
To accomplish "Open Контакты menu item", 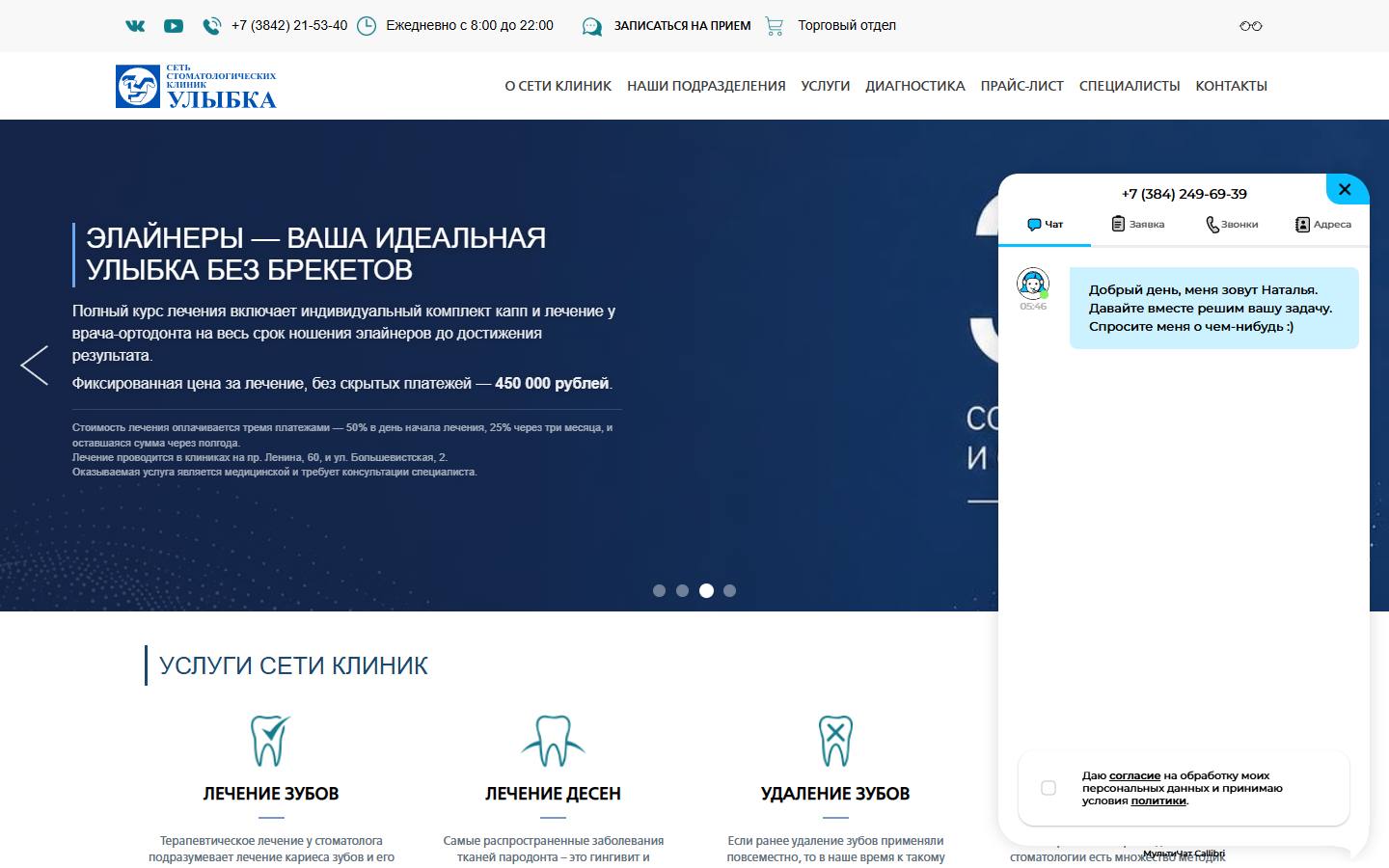I will (1232, 86).
